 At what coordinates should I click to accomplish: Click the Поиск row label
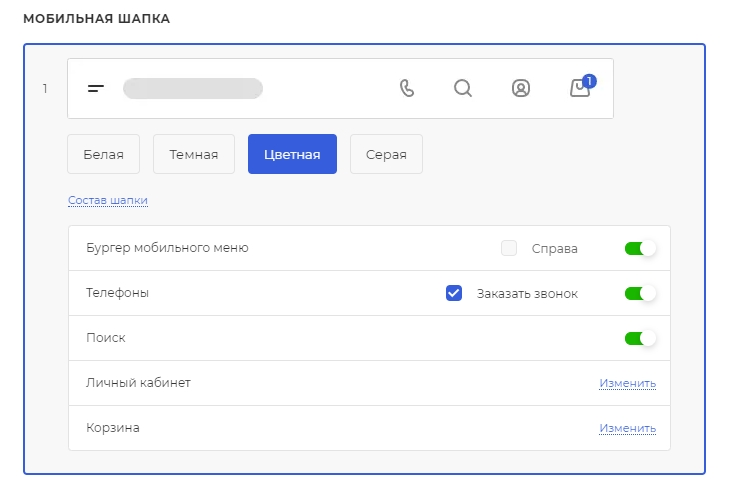pyautogui.click(x=106, y=337)
